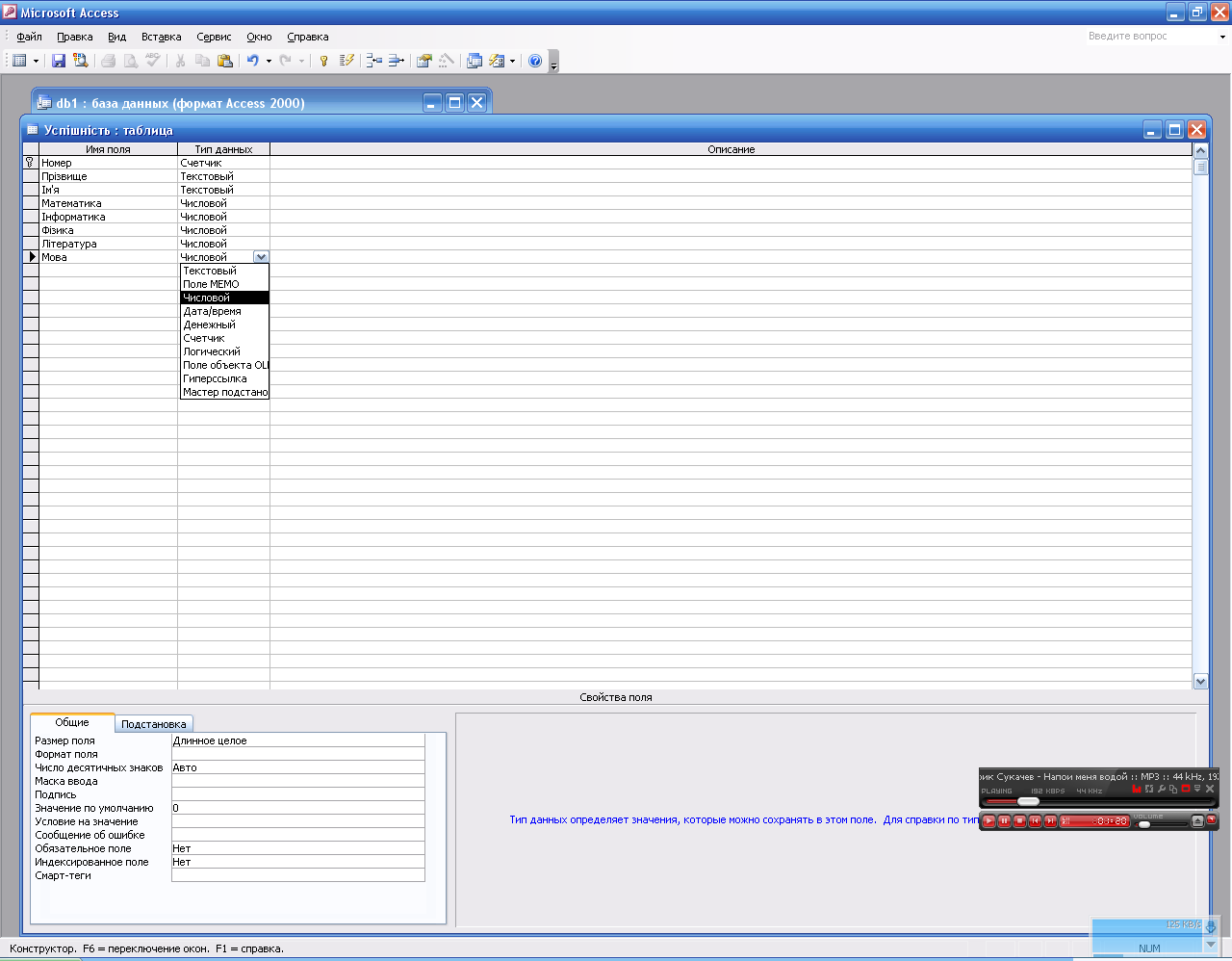Click the wrench settings icon in media player
Viewport: 1232px width, 961px height.
1162,789
